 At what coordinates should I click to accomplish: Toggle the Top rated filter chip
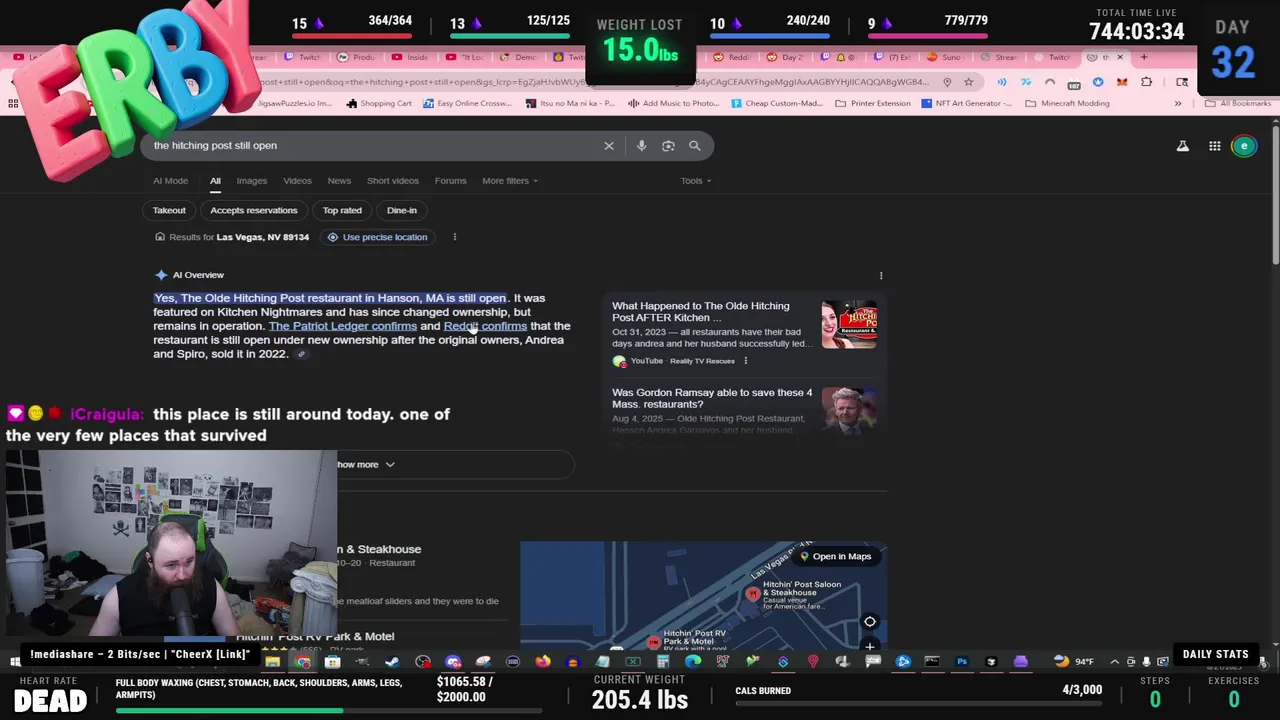[x=342, y=210]
